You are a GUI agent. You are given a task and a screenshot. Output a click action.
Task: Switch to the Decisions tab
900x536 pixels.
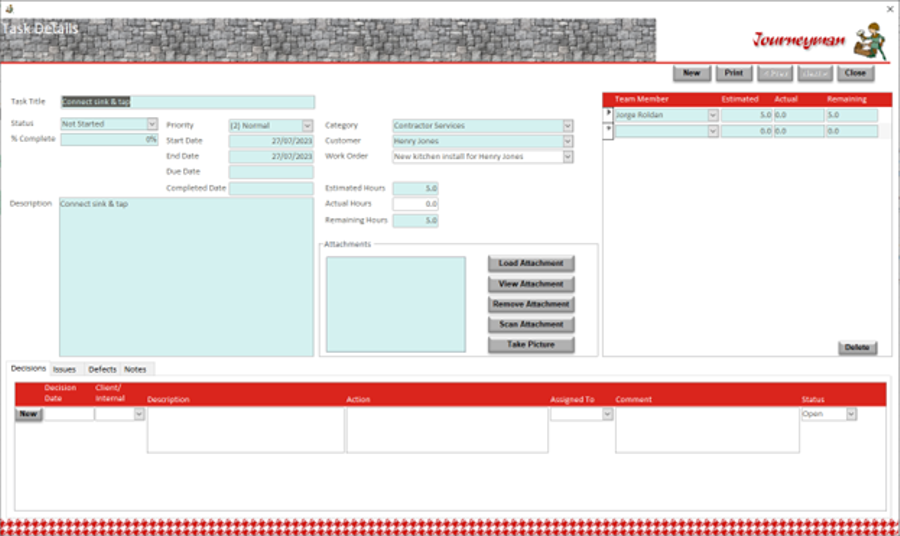pyautogui.click(x=28, y=368)
